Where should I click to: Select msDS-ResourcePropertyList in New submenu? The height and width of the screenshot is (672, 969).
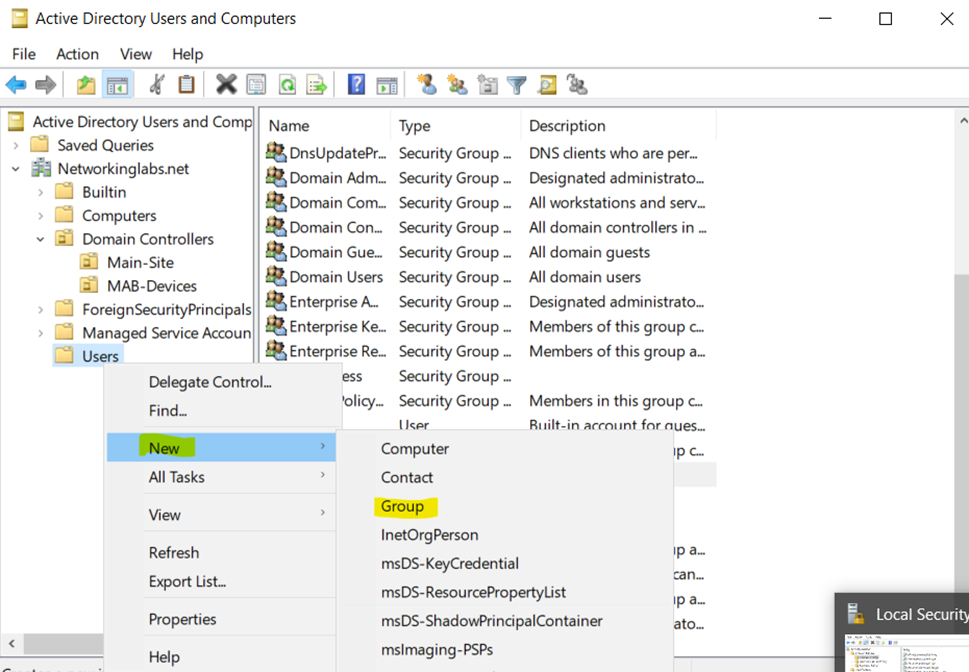[505, 592]
